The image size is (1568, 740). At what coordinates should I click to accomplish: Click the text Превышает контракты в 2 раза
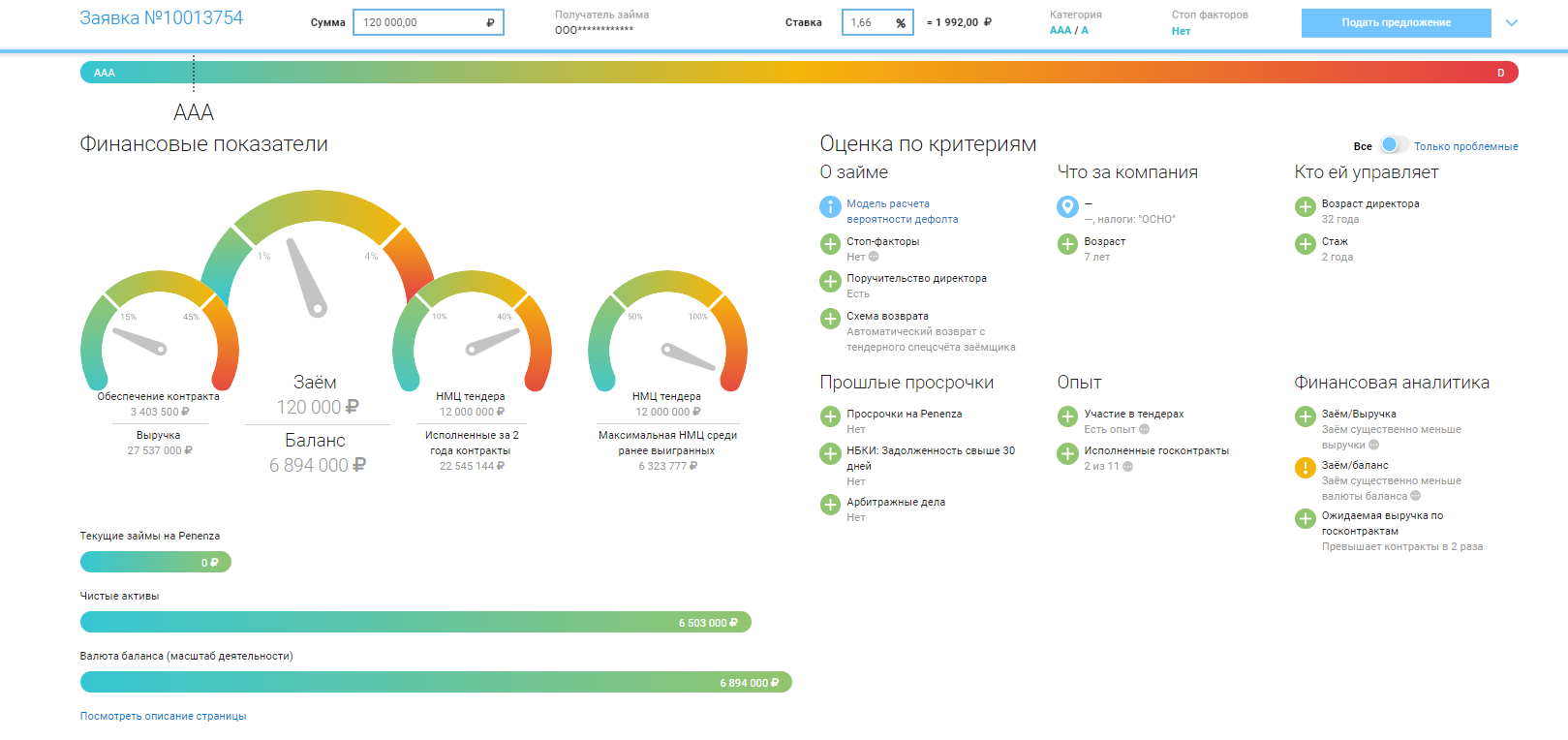pyautogui.click(x=1401, y=546)
